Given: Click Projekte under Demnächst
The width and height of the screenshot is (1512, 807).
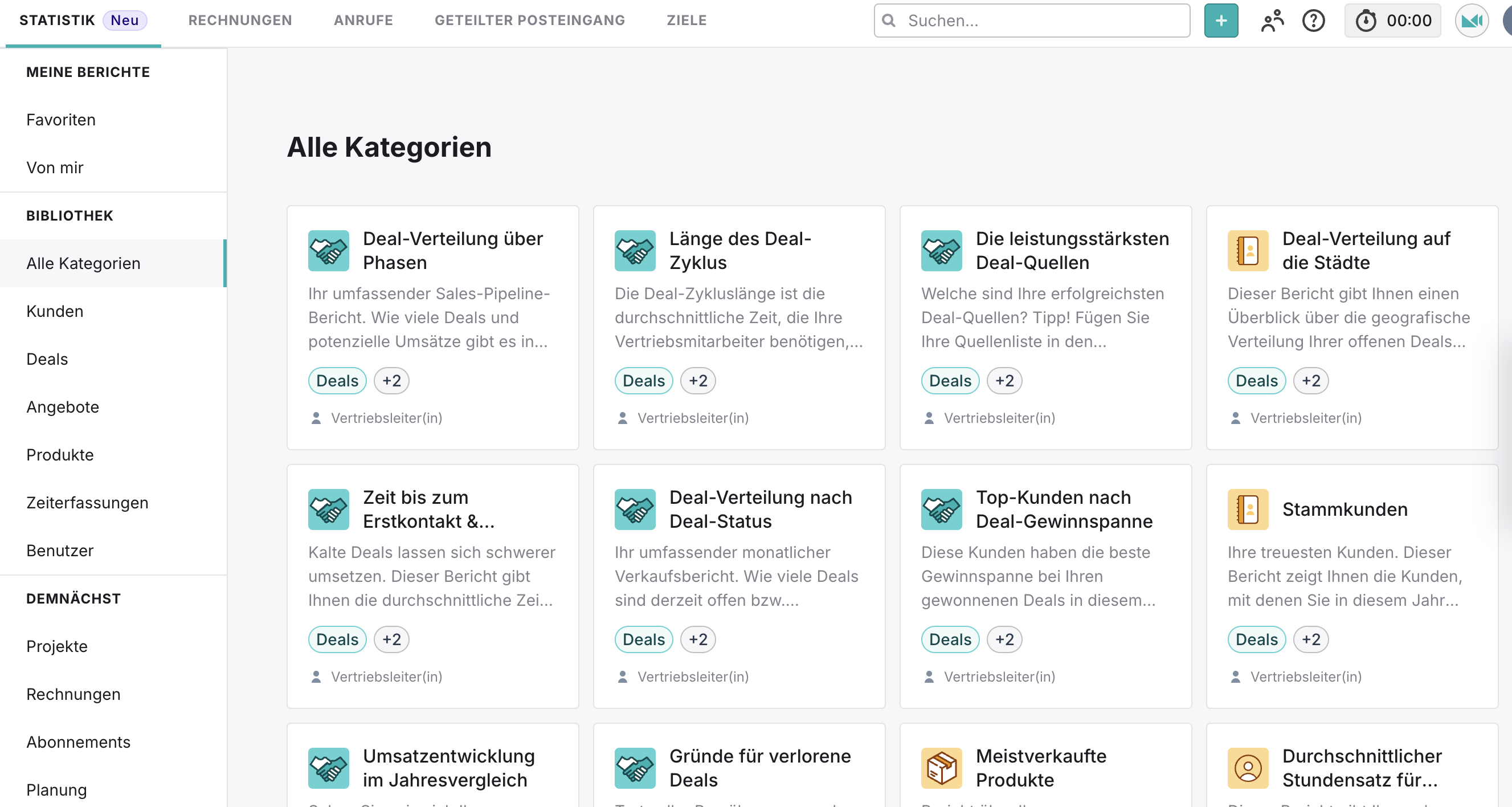Looking at the screenshot, I should click(113, 646).
